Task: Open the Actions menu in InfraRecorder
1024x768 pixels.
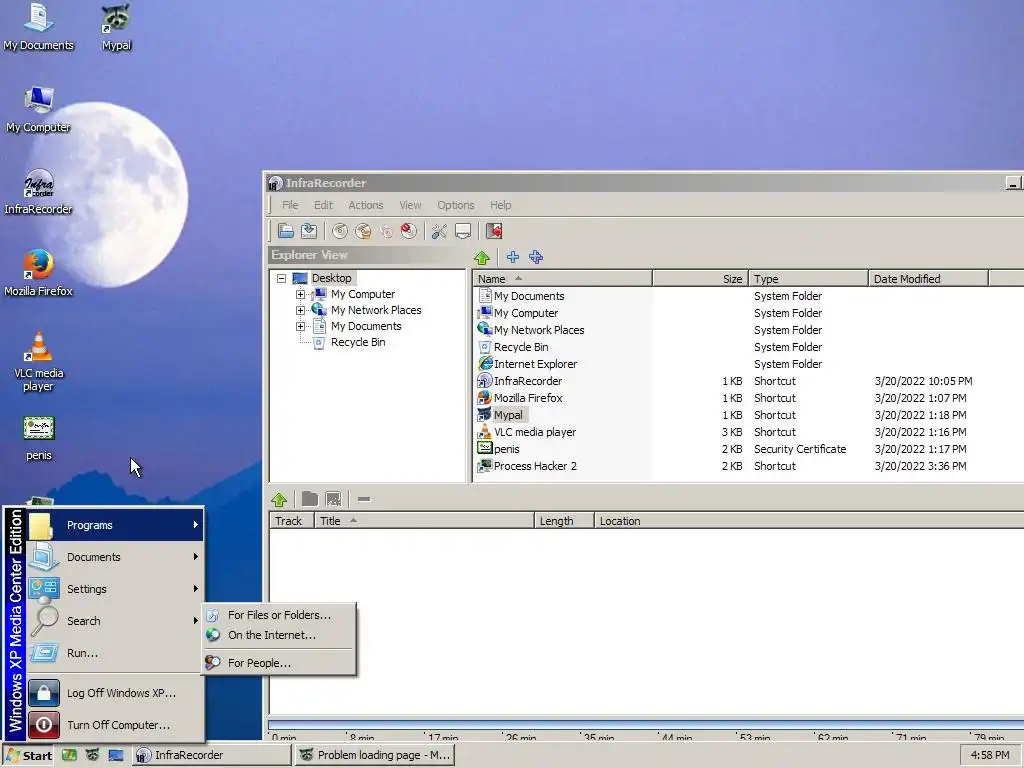Action: pos(366,205)
